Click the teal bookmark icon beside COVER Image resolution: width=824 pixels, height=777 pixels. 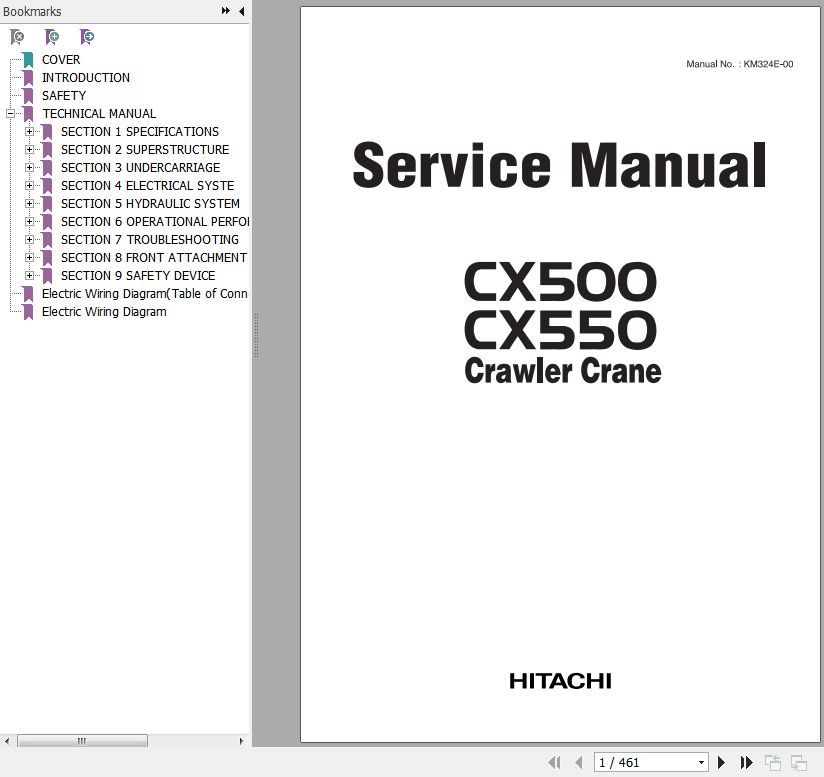point(28,59)
